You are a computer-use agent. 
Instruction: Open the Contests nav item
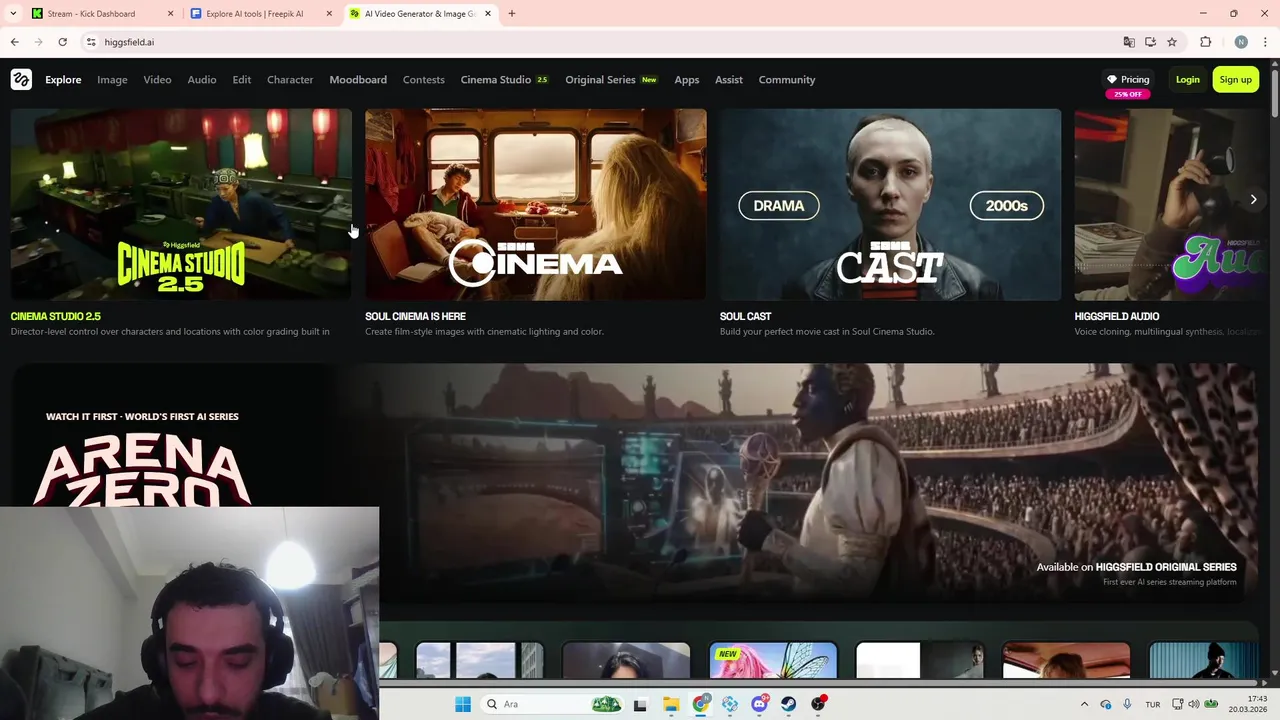pos(424,80)
